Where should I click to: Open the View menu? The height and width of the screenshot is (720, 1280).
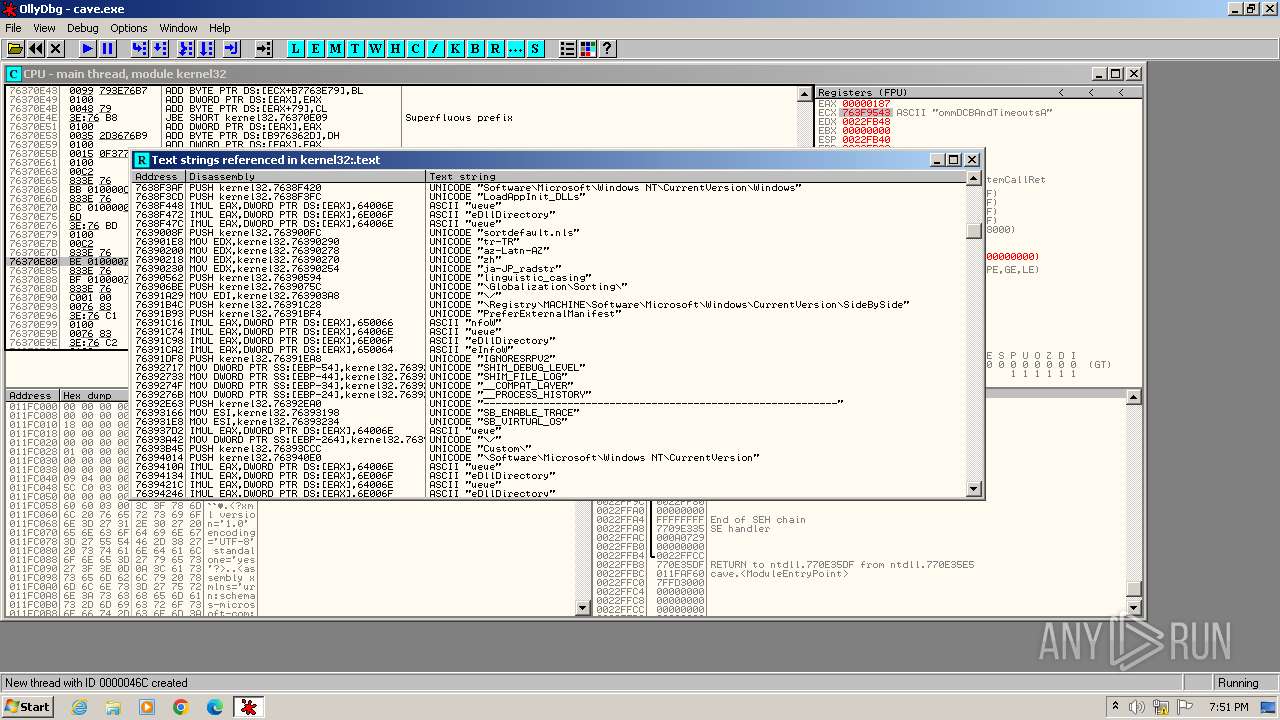[x=44, y=28]
